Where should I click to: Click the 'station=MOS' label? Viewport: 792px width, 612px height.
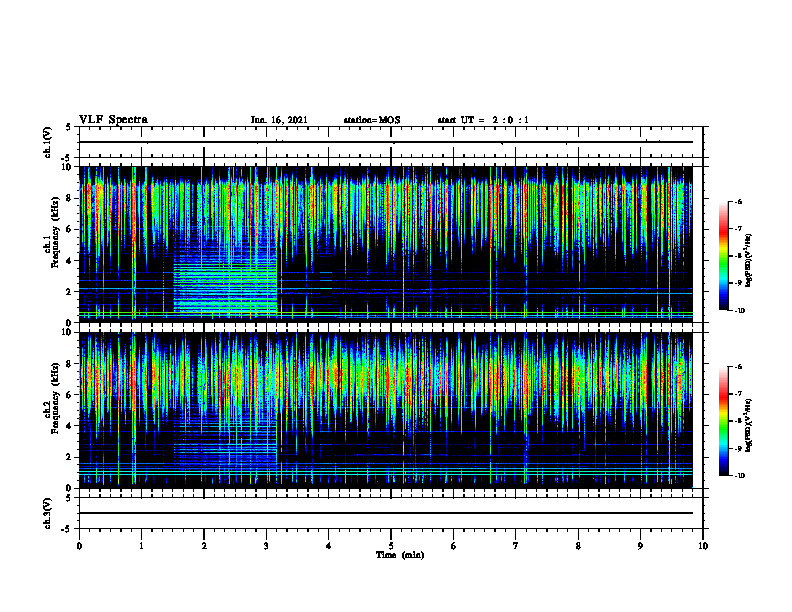pyautogui.click(x=372, y=120)
